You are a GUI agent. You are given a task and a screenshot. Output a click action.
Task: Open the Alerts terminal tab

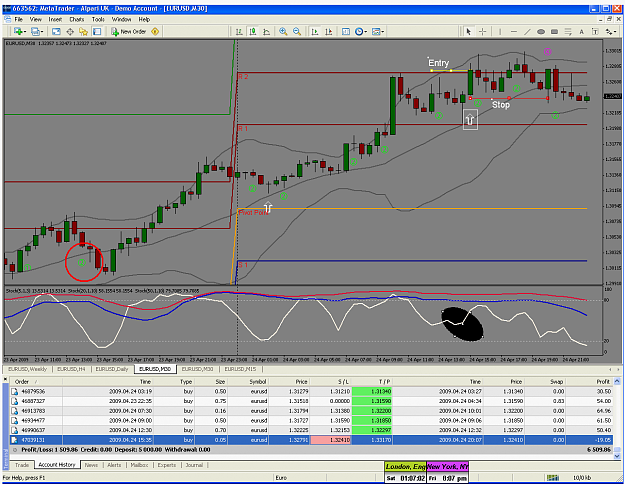point(114,465)
